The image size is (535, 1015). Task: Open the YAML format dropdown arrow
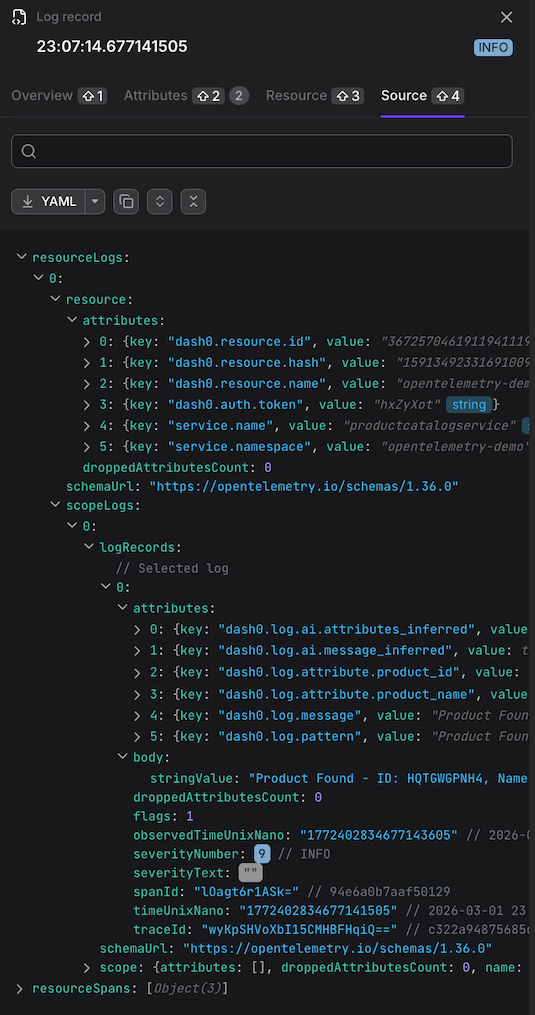95,201
